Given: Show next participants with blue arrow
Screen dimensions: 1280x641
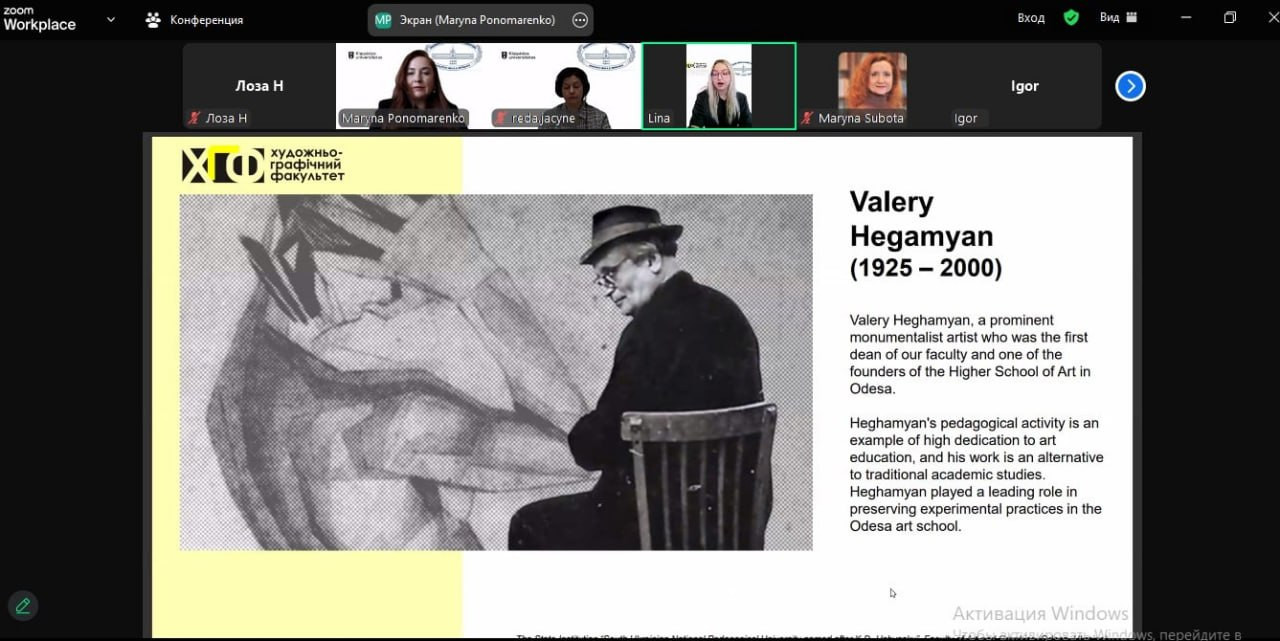Looking at the screenshot, I should click(x=1130, y=87).
